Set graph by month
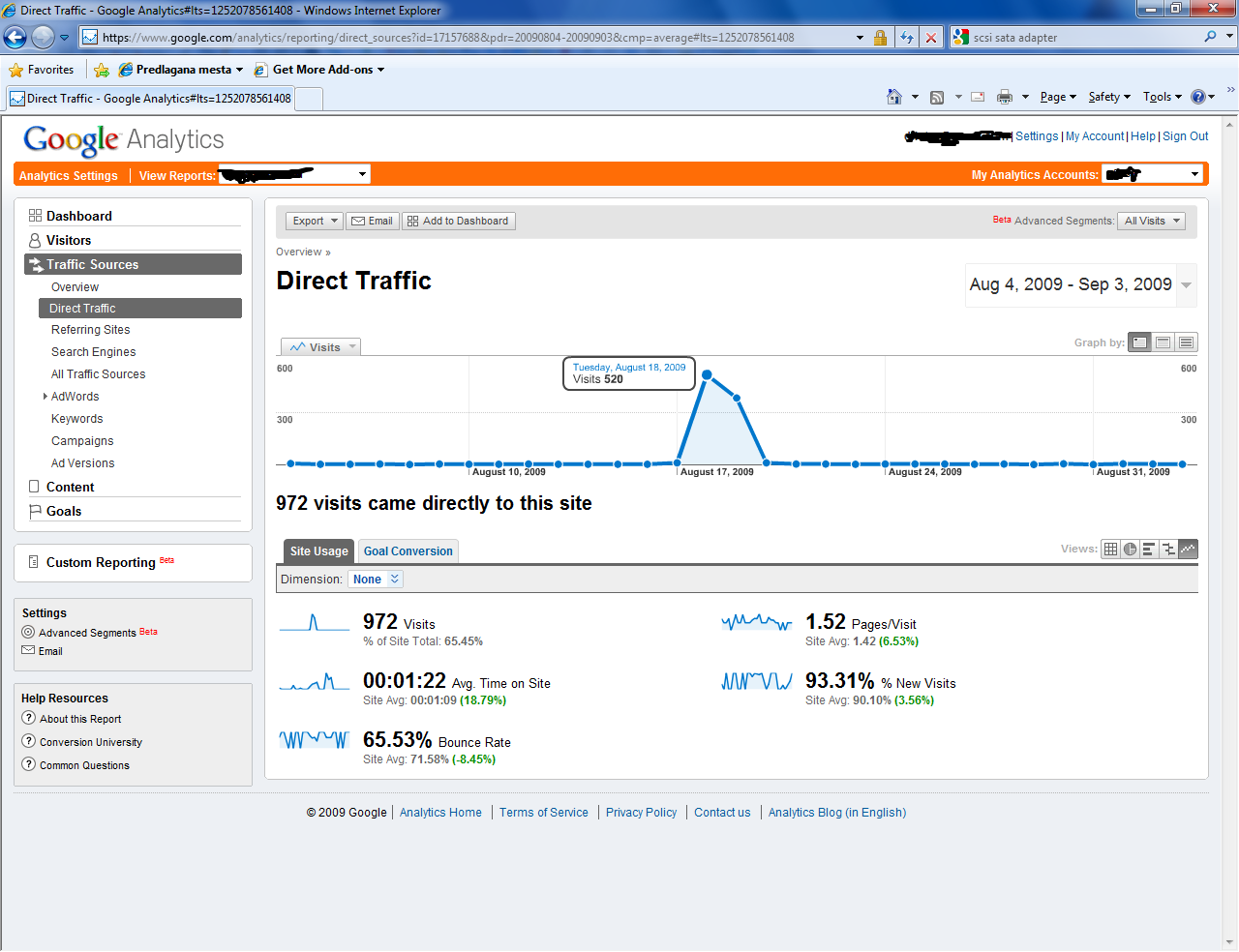 coord(1187,342)
